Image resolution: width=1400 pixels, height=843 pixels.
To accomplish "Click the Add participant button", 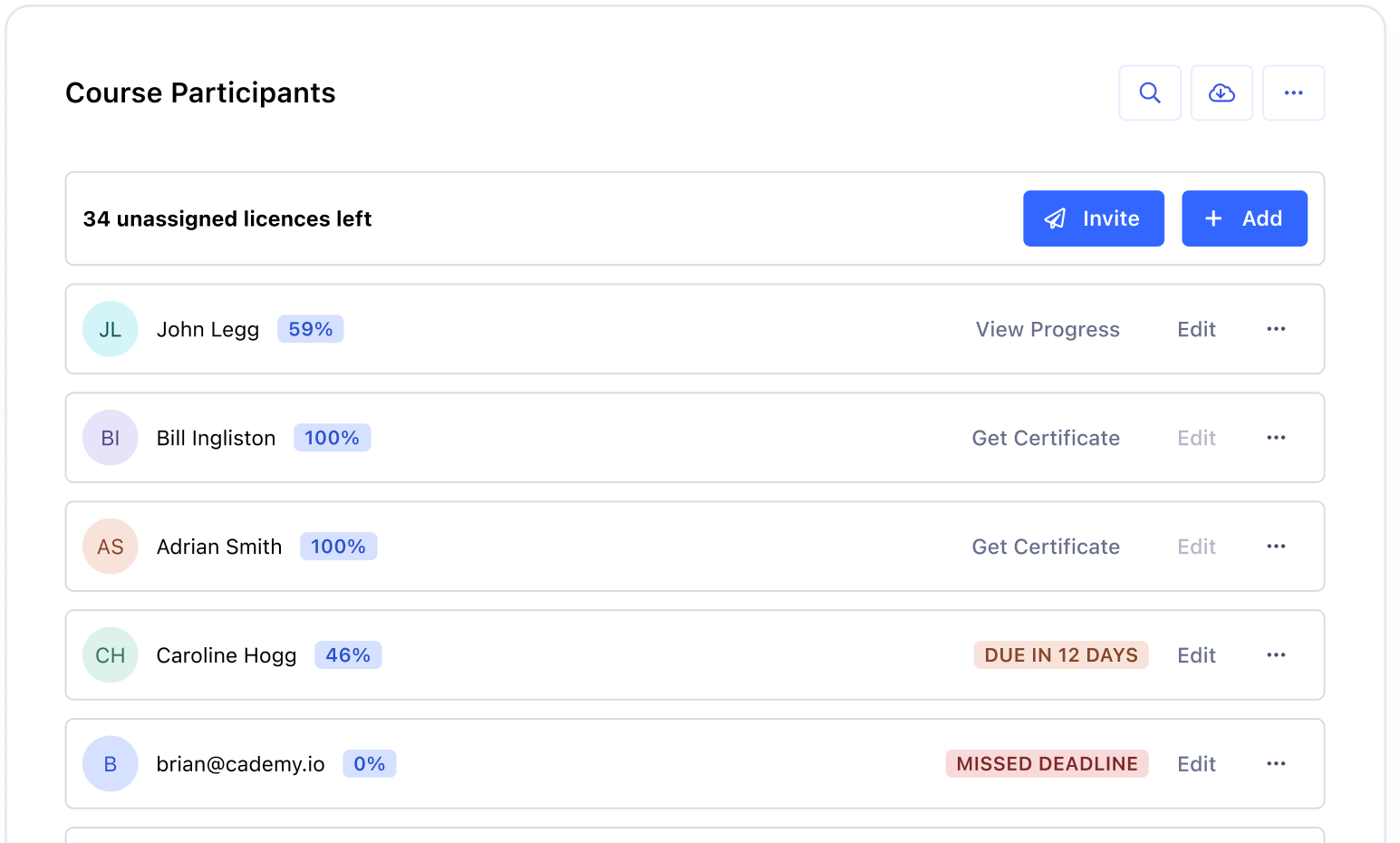I will 1244,218.
